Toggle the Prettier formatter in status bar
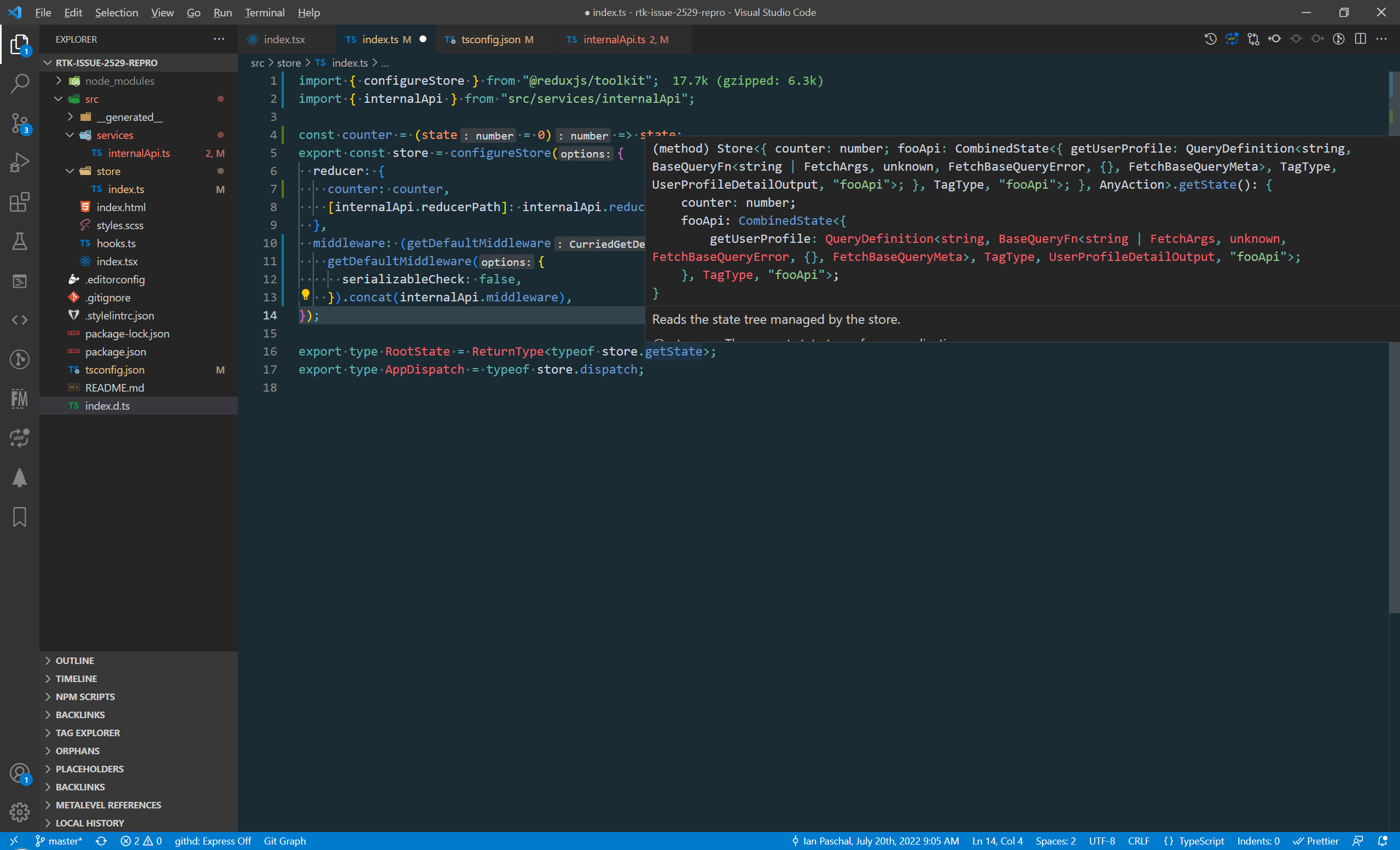 (1316, 841)
